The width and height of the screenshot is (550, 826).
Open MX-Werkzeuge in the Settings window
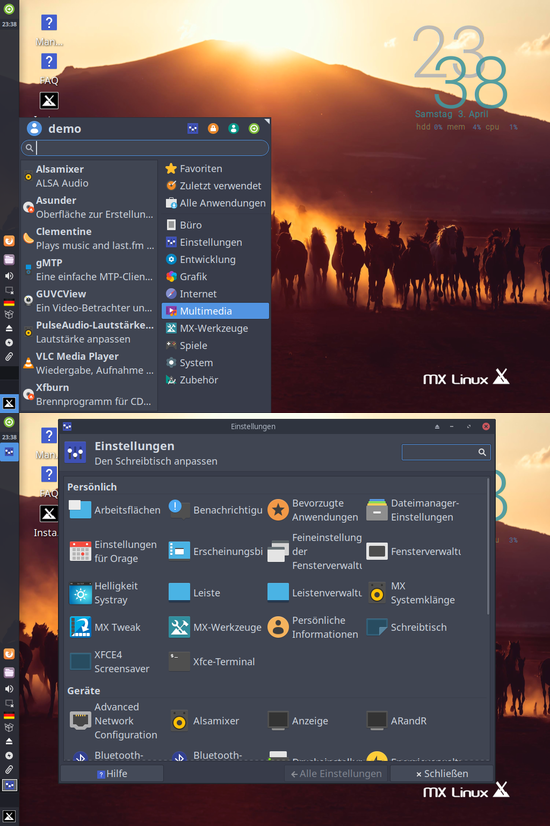[x=215, y=627]
